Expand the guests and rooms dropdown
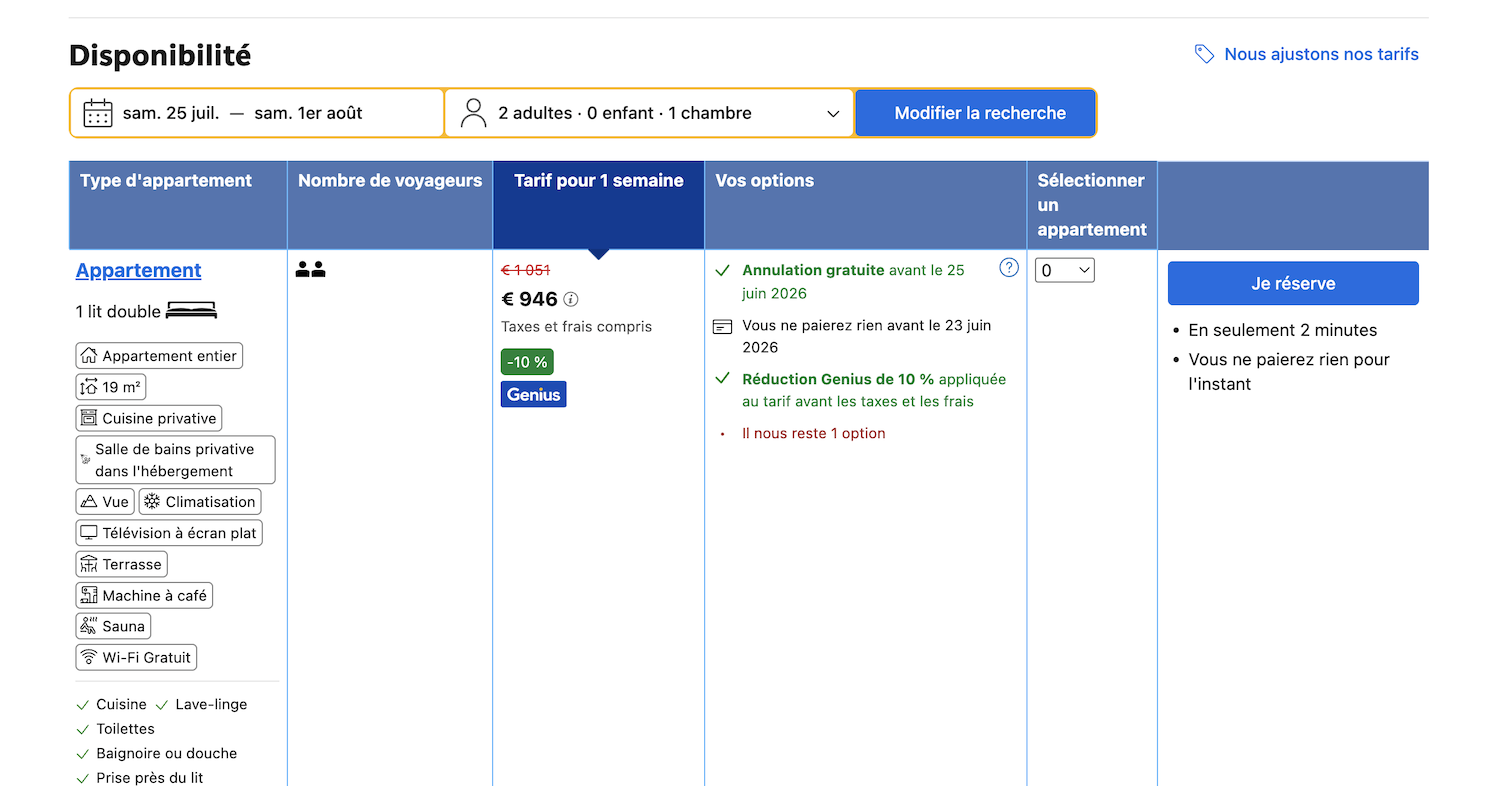The image size is (1500, 786). click(835, 112)
